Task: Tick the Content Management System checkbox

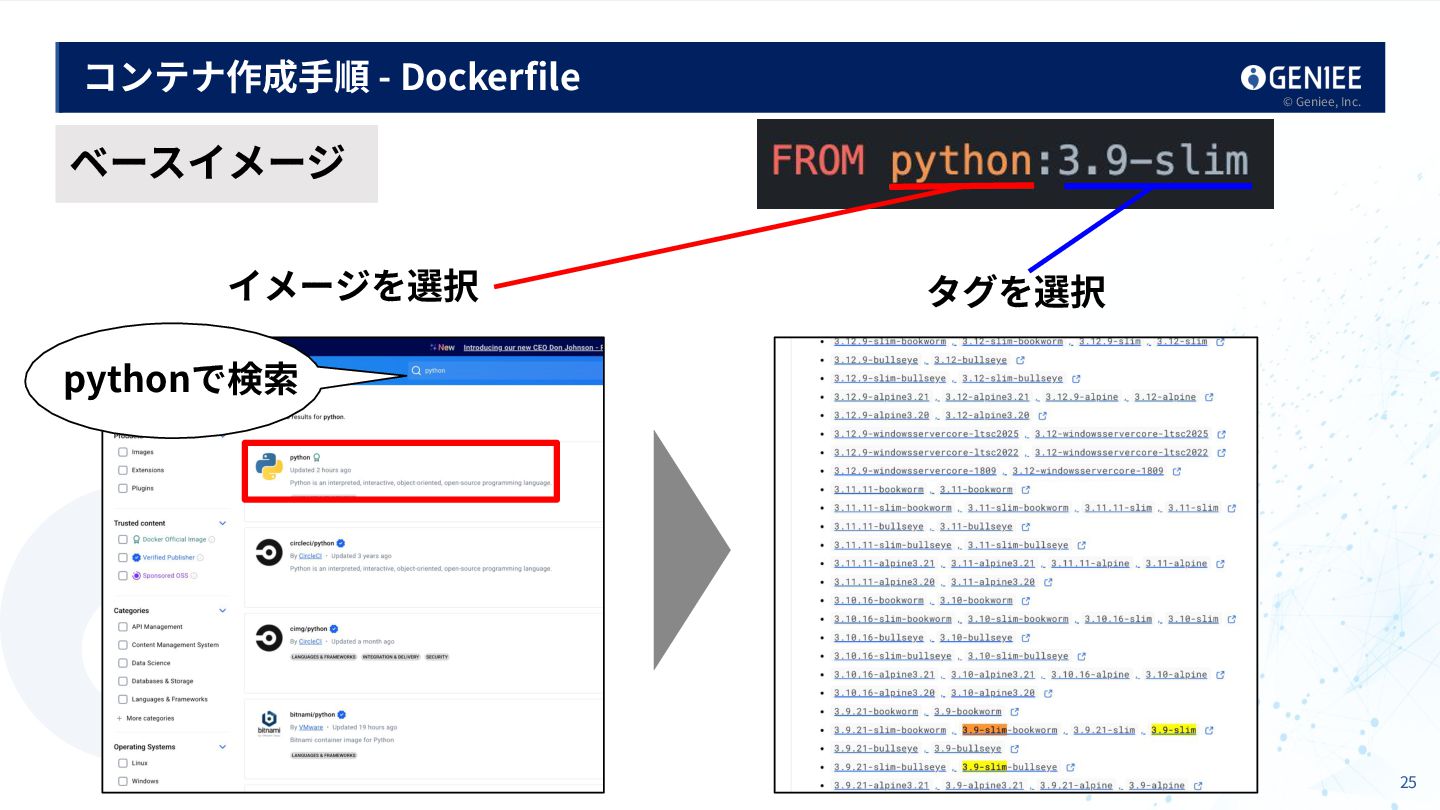Action: 123,645
